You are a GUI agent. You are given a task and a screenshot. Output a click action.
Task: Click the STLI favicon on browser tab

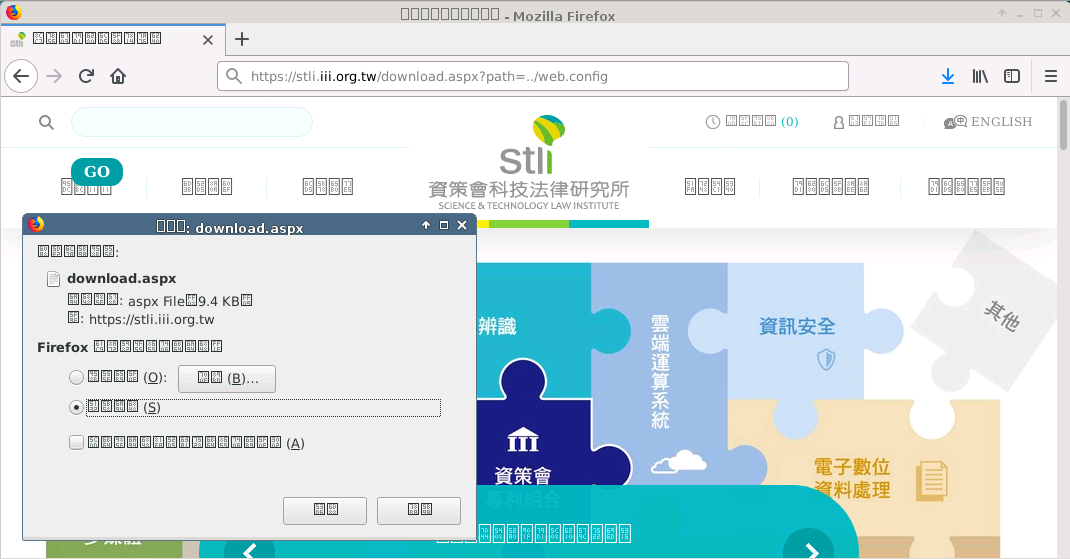click(x=18, y=40)
